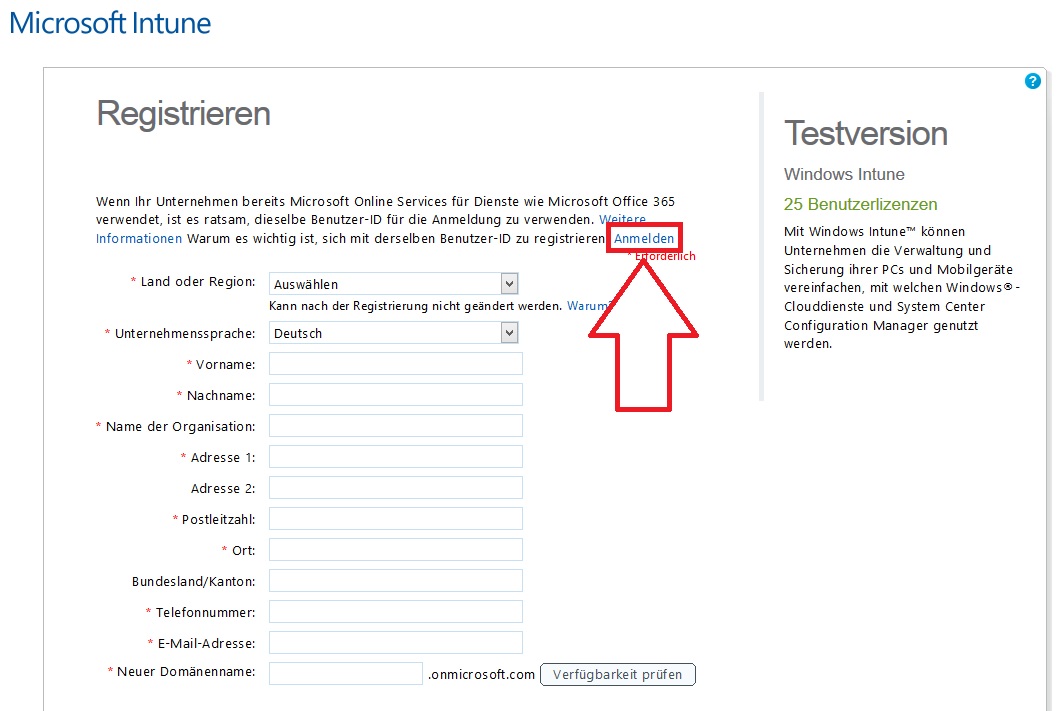Screen dimensions: 1064x711
Task: Click the Microsoft Intune header logo
Action: 110,23
